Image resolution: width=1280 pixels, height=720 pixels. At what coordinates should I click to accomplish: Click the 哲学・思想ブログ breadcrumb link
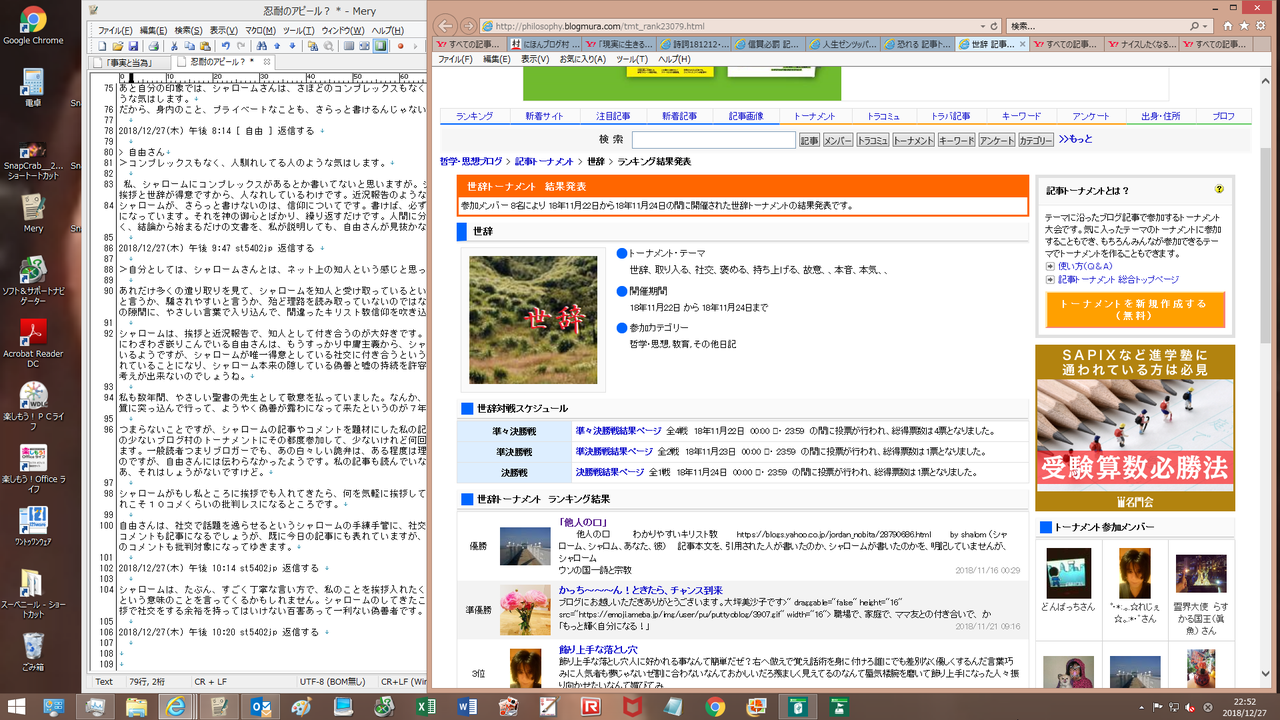(472, 161)
